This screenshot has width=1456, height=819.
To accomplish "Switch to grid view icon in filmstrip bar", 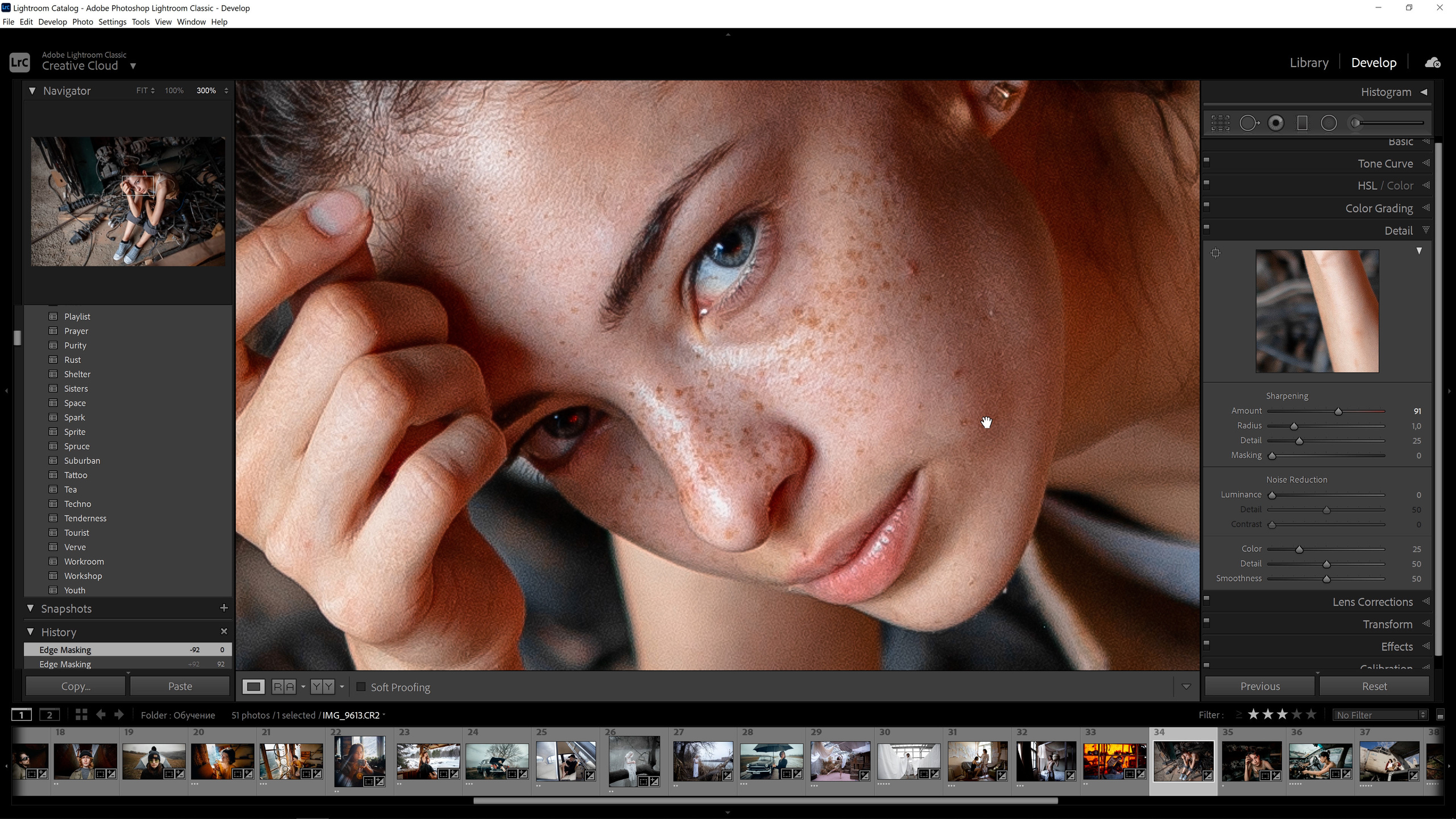I will pos(81,715).
